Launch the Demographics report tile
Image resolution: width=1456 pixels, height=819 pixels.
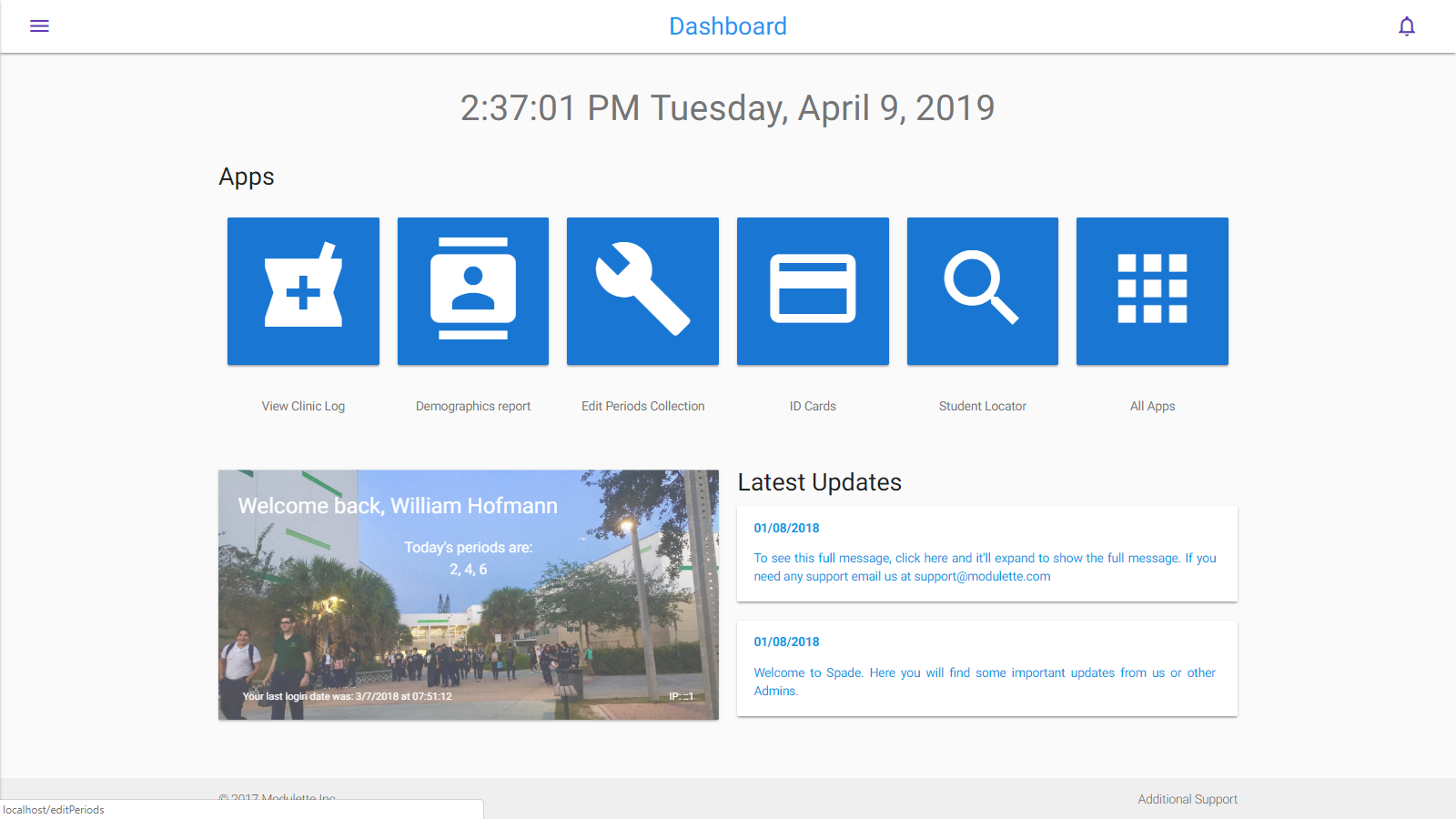[473, 291]
